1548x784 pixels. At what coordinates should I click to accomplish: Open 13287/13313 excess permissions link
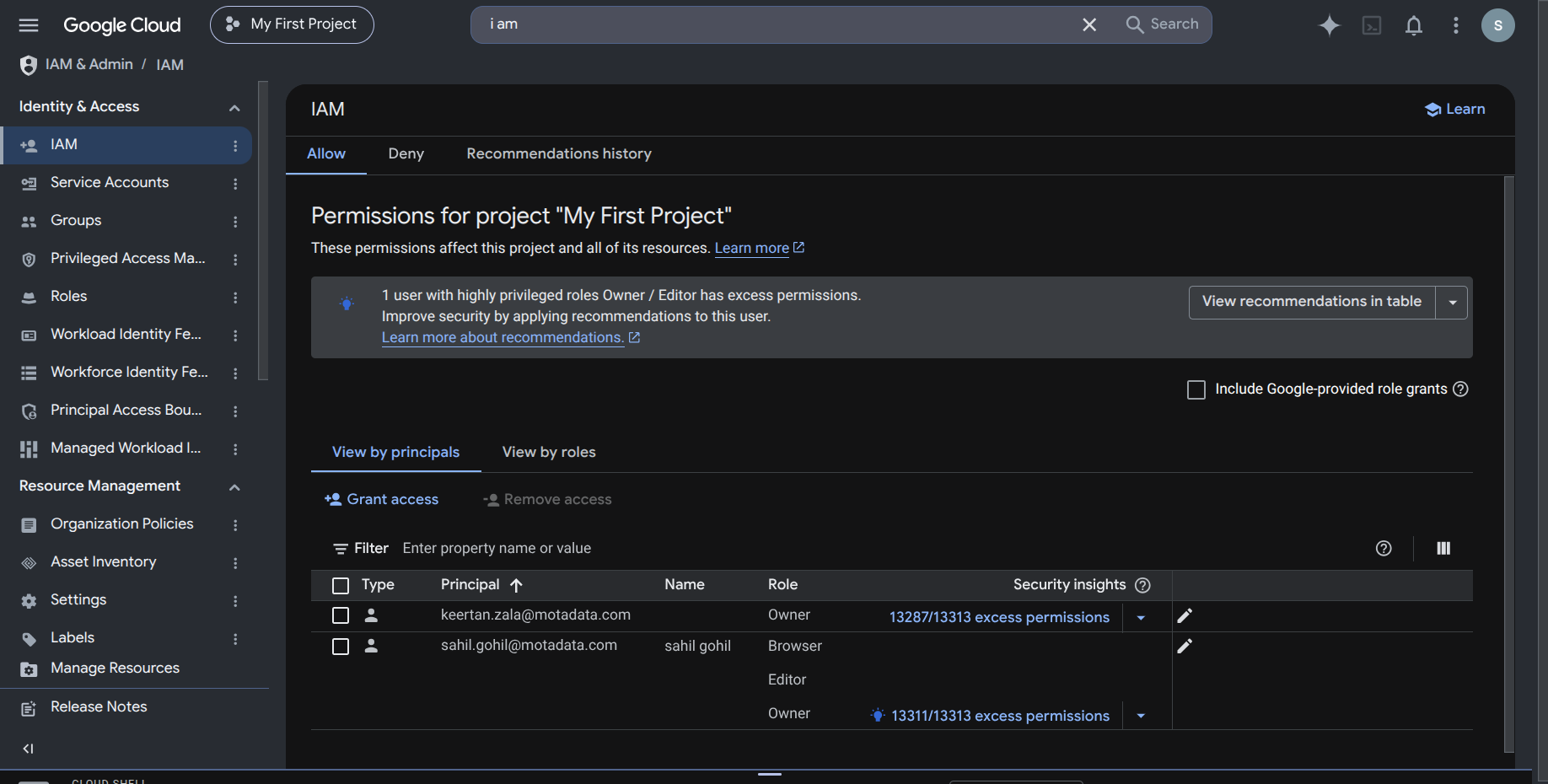tap(999, 617)
